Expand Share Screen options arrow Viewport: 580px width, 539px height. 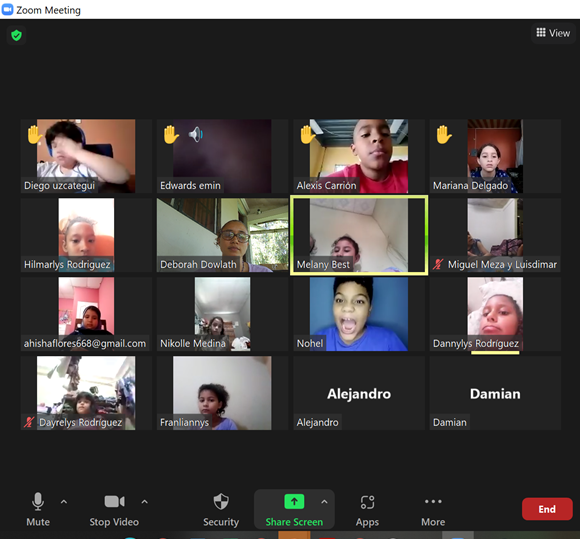click(x=324, y=502)
